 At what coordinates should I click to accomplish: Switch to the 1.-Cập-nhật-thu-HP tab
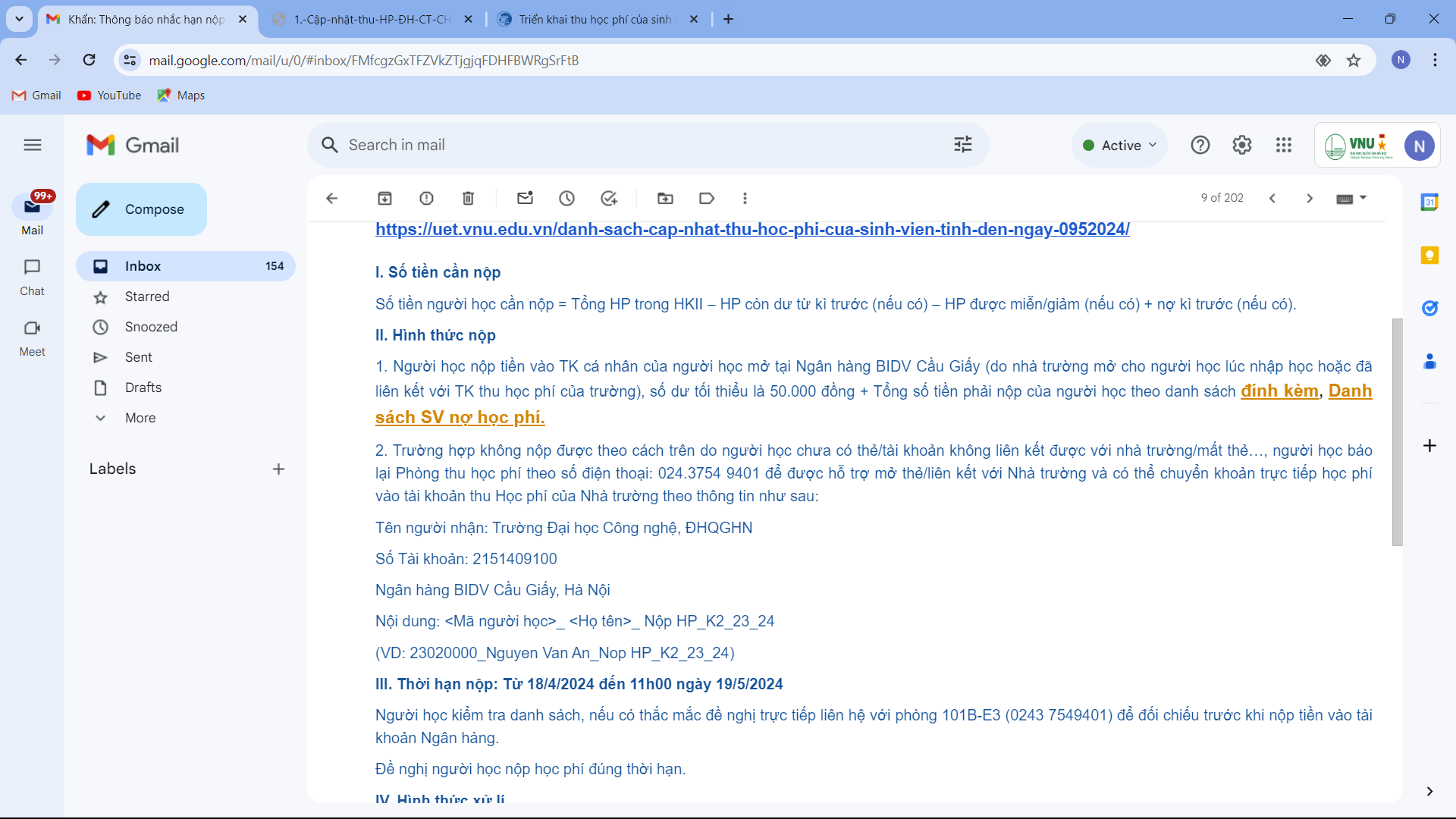(x=372, y=20)
